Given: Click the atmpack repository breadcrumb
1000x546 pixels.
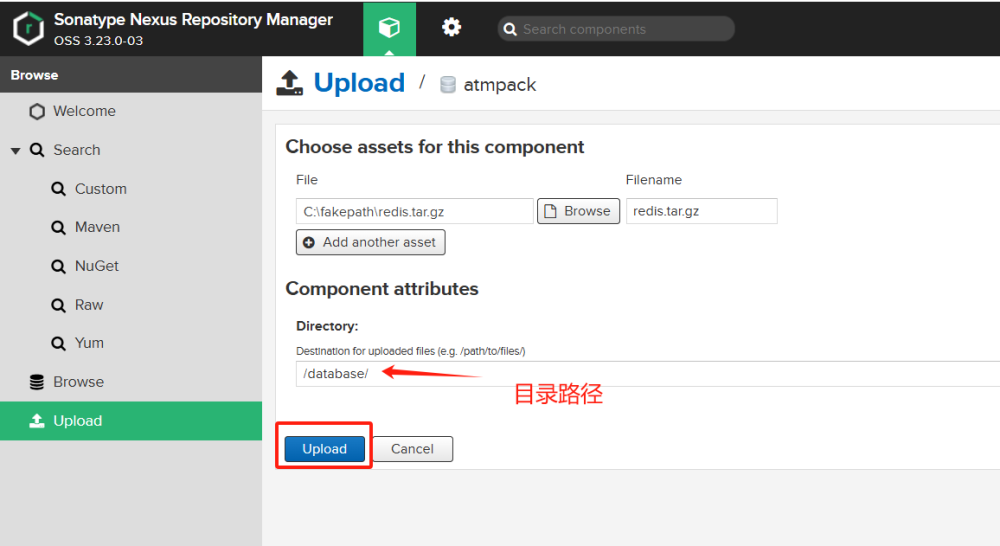Looking at the screenshot, I should [499, 85].
